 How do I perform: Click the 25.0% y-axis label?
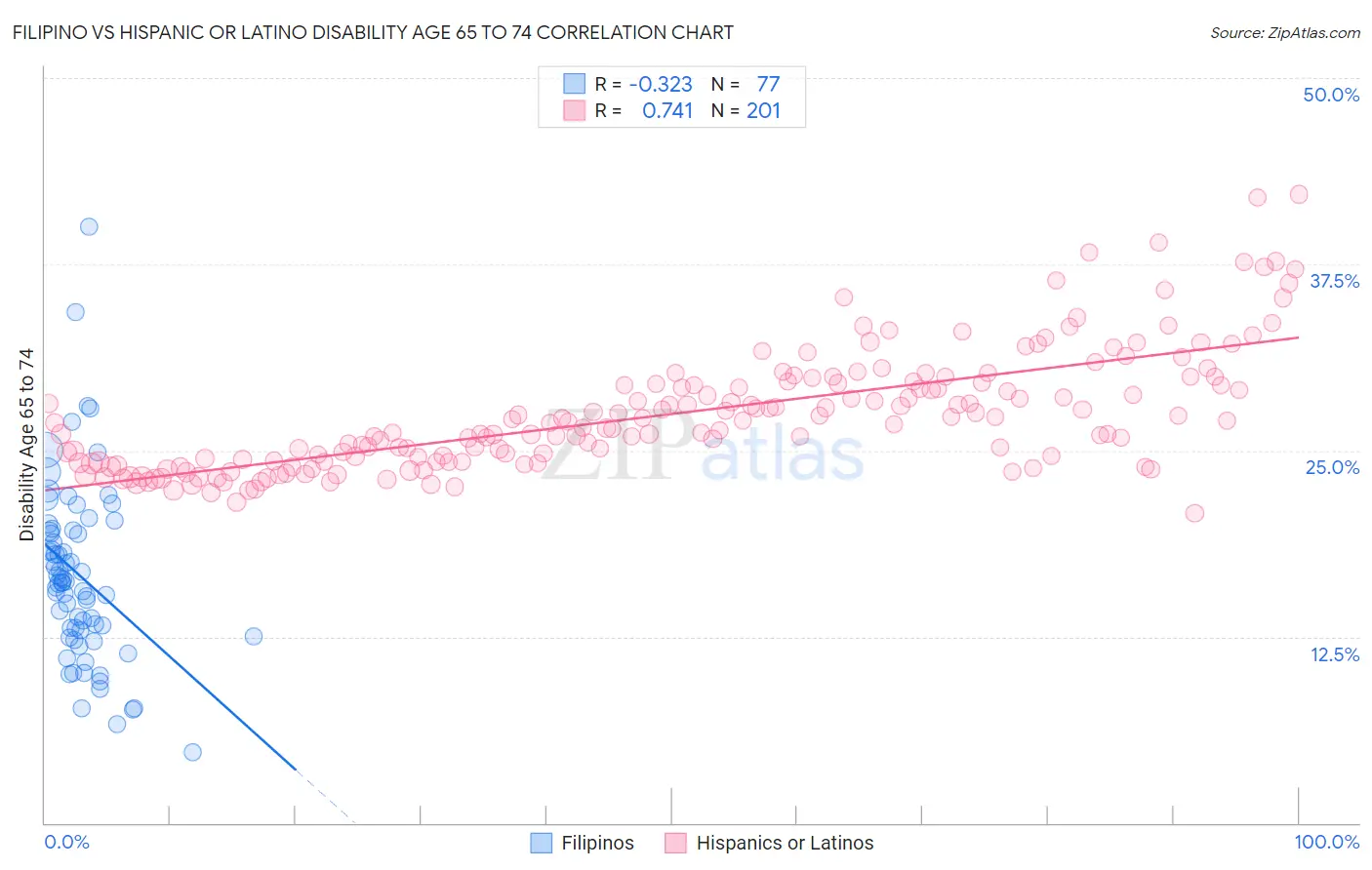pyautogui.click(x=1332, y=467)
